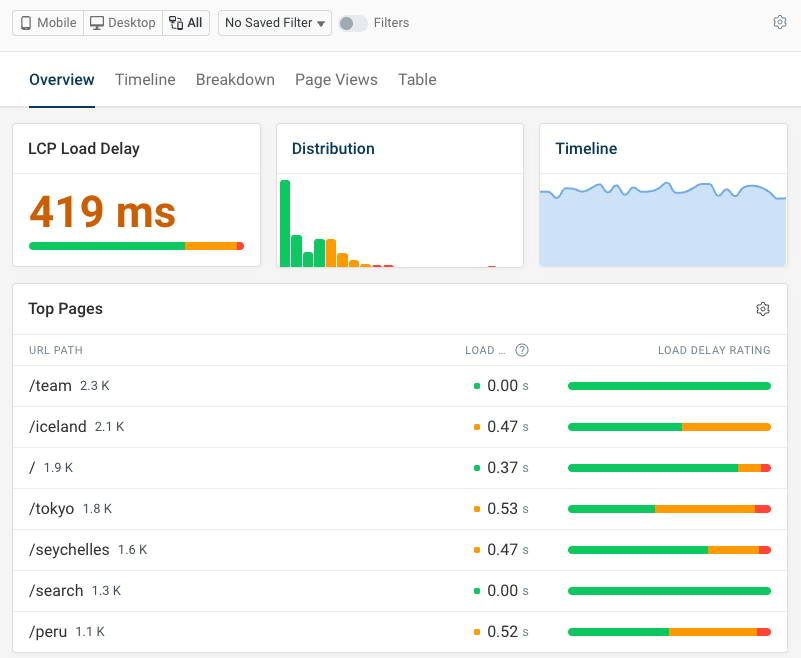This screenshot has height=658, width=801.
Task: Open the Table tab
Action: point(417,80)
